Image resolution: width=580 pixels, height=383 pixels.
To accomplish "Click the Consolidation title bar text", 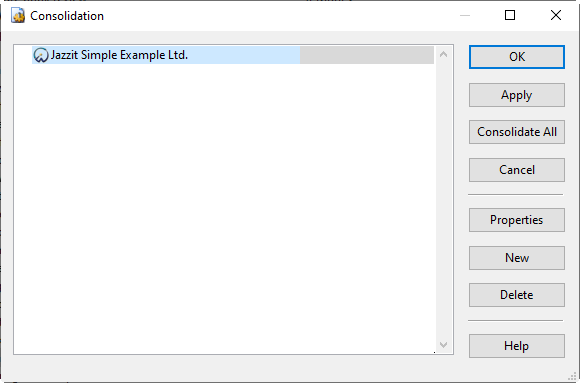I will [67, 16].
